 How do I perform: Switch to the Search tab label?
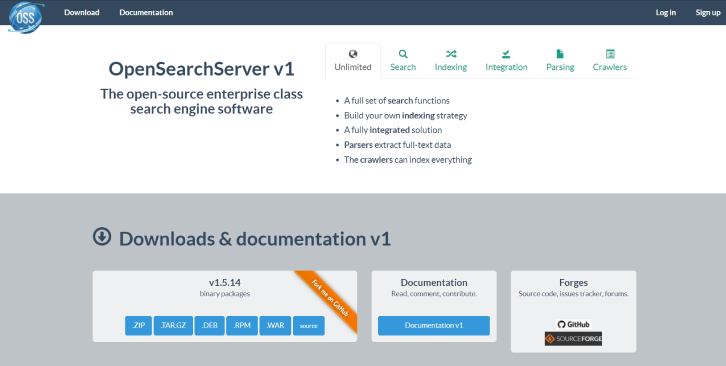(x=403, y=67)
